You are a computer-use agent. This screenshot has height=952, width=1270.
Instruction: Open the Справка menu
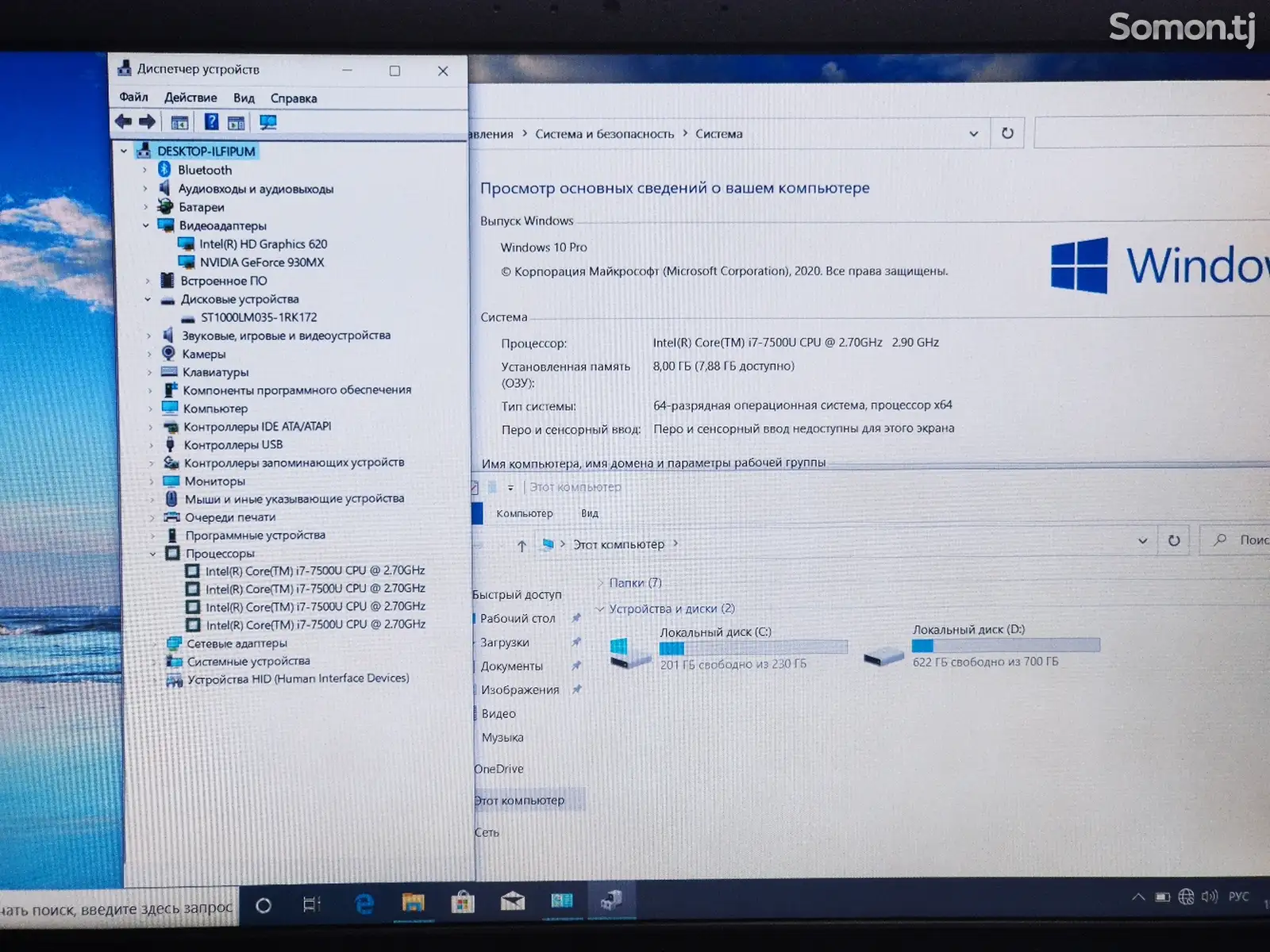click(x=294, y=98)
